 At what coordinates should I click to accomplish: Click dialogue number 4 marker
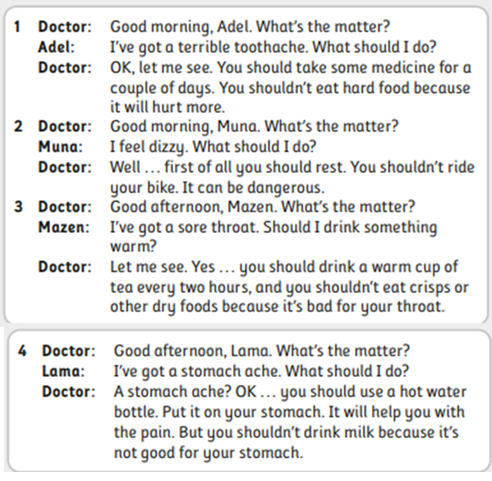click(x=22, y=351)
